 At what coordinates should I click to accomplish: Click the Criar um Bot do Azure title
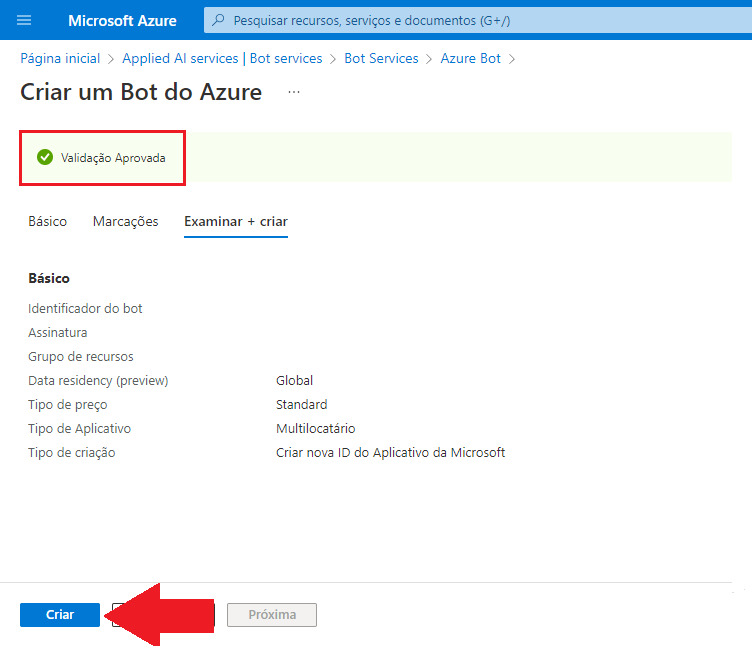[141, 92]
